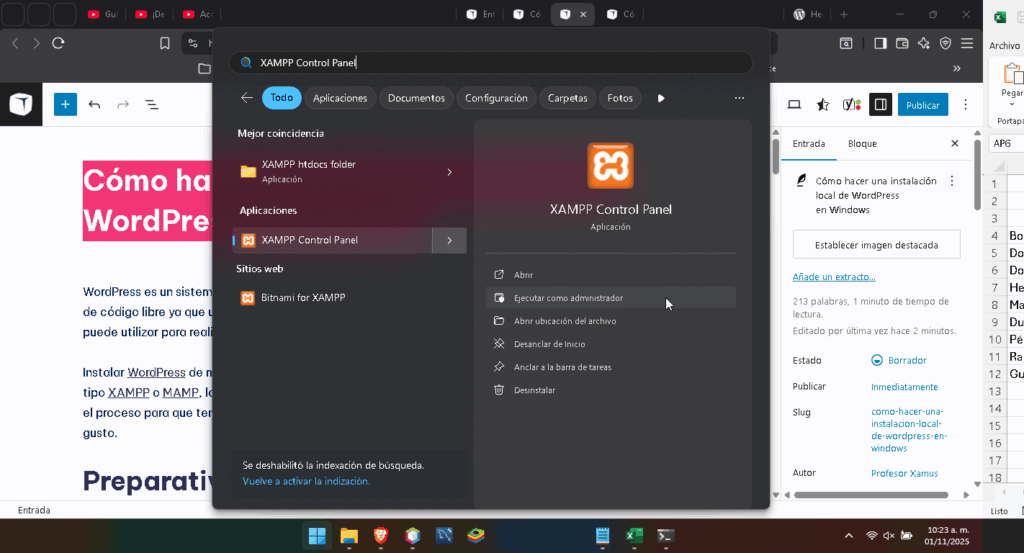Choose Desinstalar for XAMPP
Screen dimensions: 1024x553
pos(610,390)
